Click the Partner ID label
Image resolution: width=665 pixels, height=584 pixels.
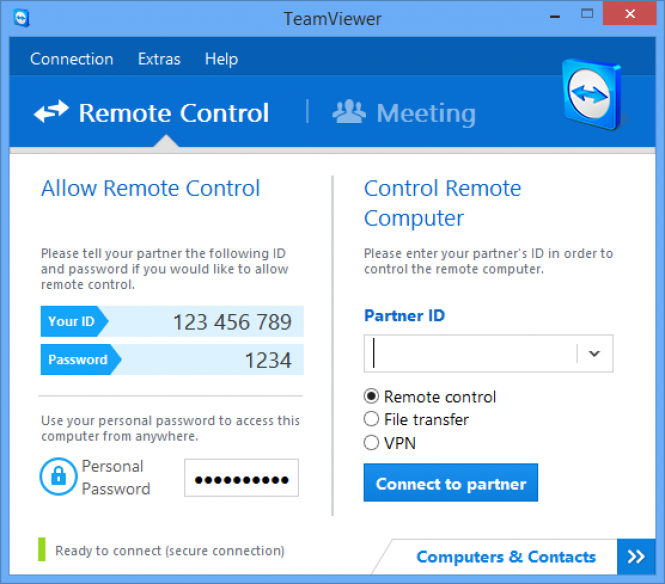point(404,316)
